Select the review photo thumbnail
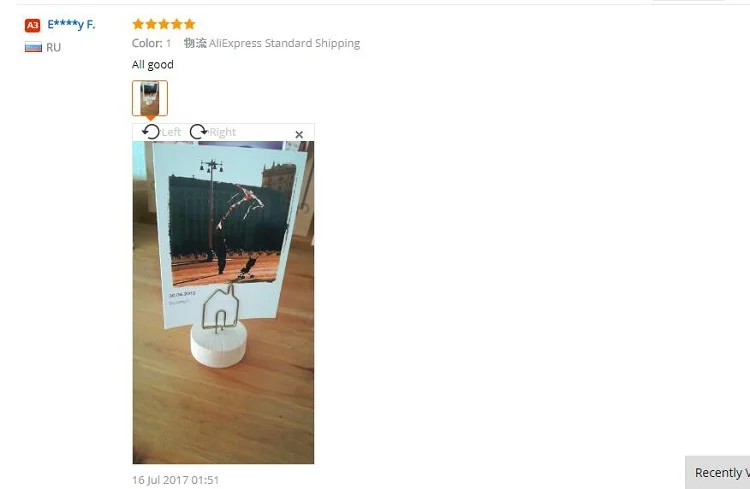The width and height of the screenshot is (750, 489). coord(150,98)
